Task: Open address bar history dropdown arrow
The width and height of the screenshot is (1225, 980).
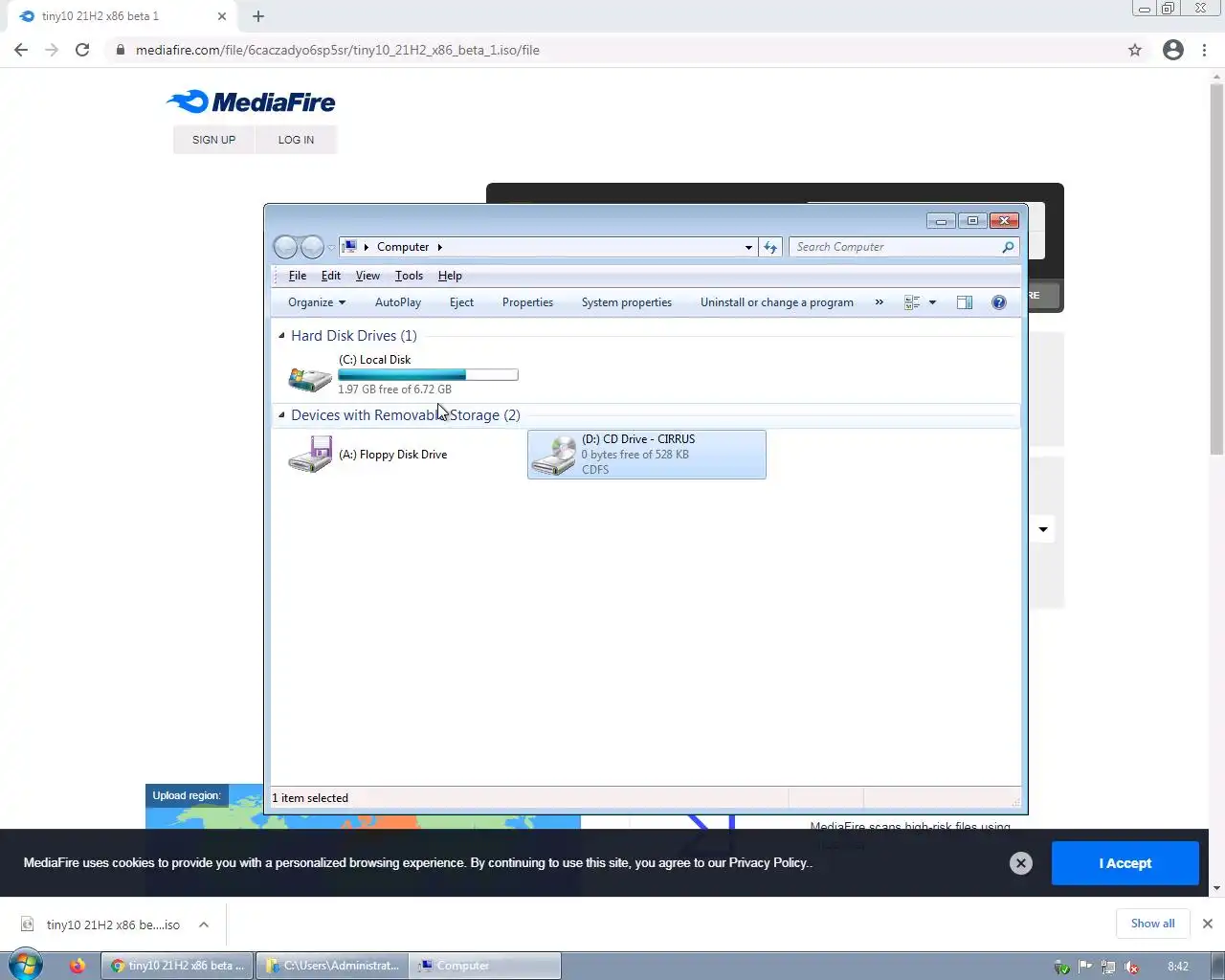Action: [748, 247]
